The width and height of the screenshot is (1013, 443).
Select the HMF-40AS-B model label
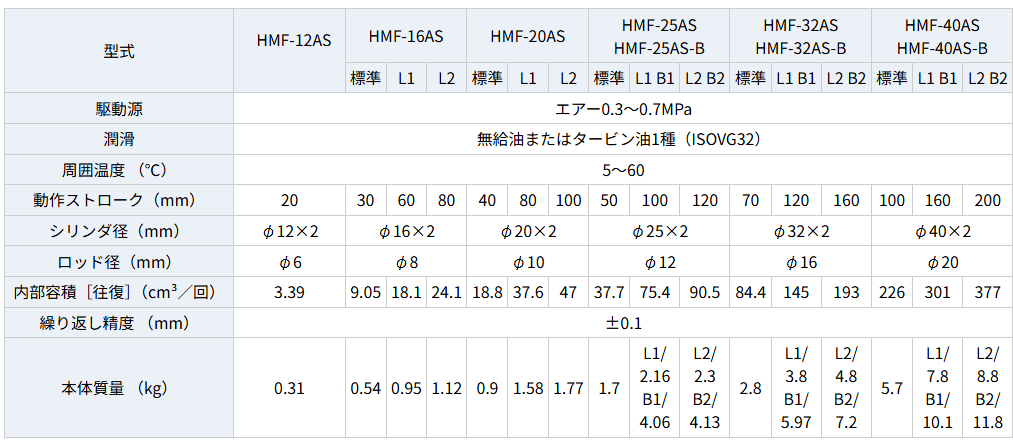coord(942,47)
